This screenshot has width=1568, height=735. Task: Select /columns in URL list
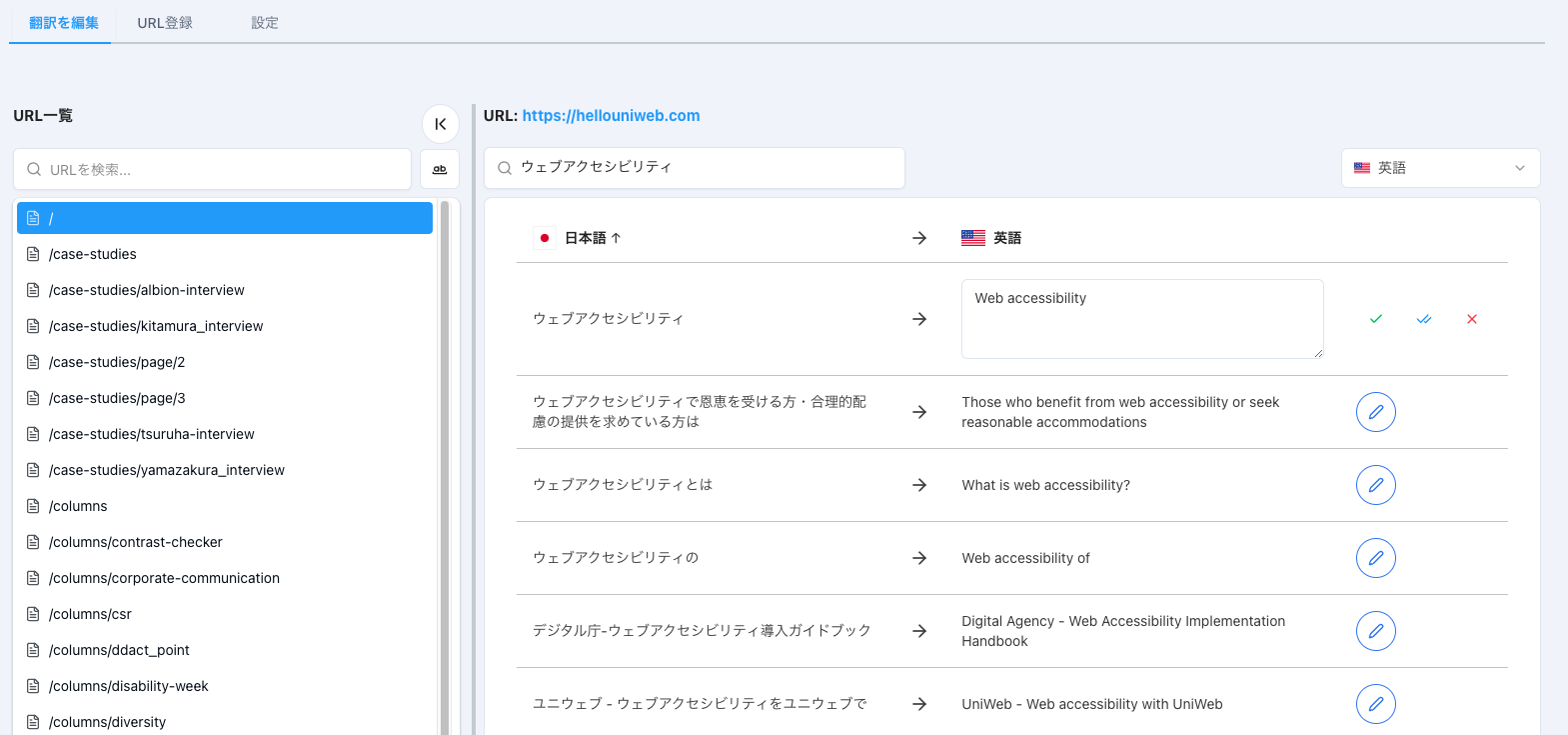tap(225, 506)
